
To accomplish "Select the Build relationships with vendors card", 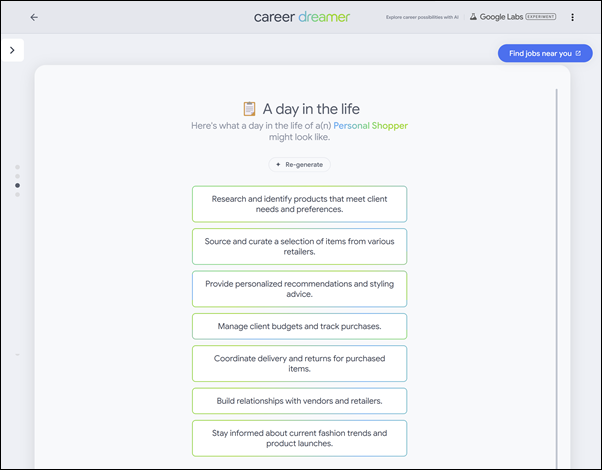I will coord(299,401).
